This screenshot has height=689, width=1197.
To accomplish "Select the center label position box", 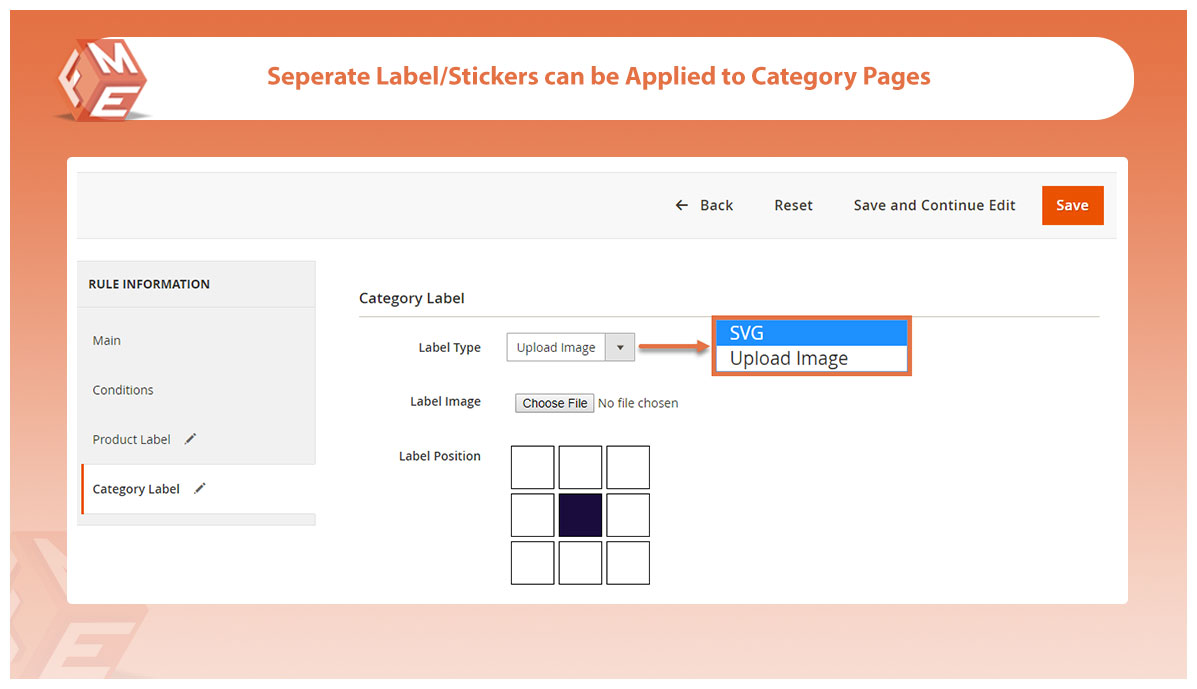I will coord(580,515).
